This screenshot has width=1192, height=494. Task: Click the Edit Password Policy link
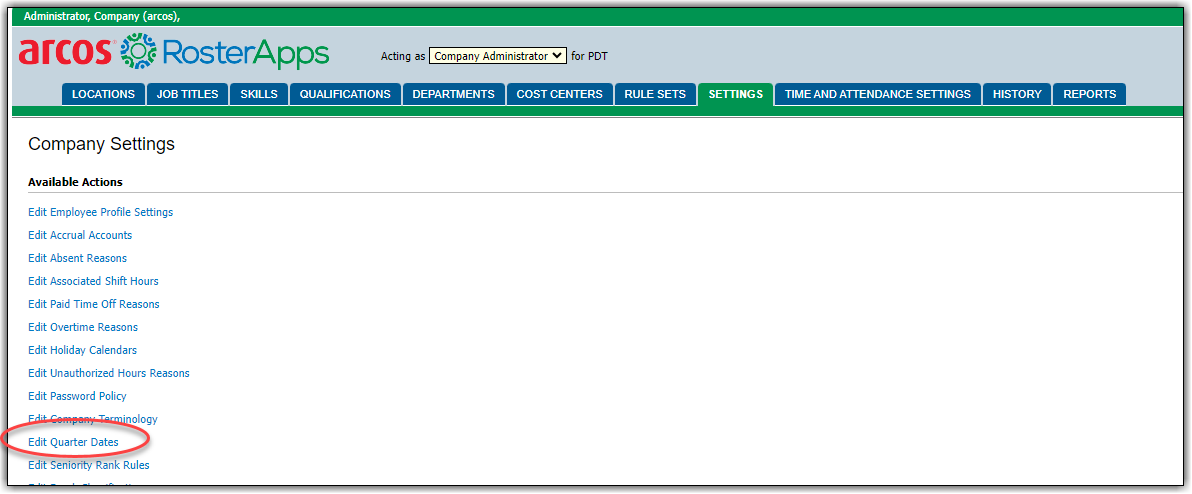[77, 396]
